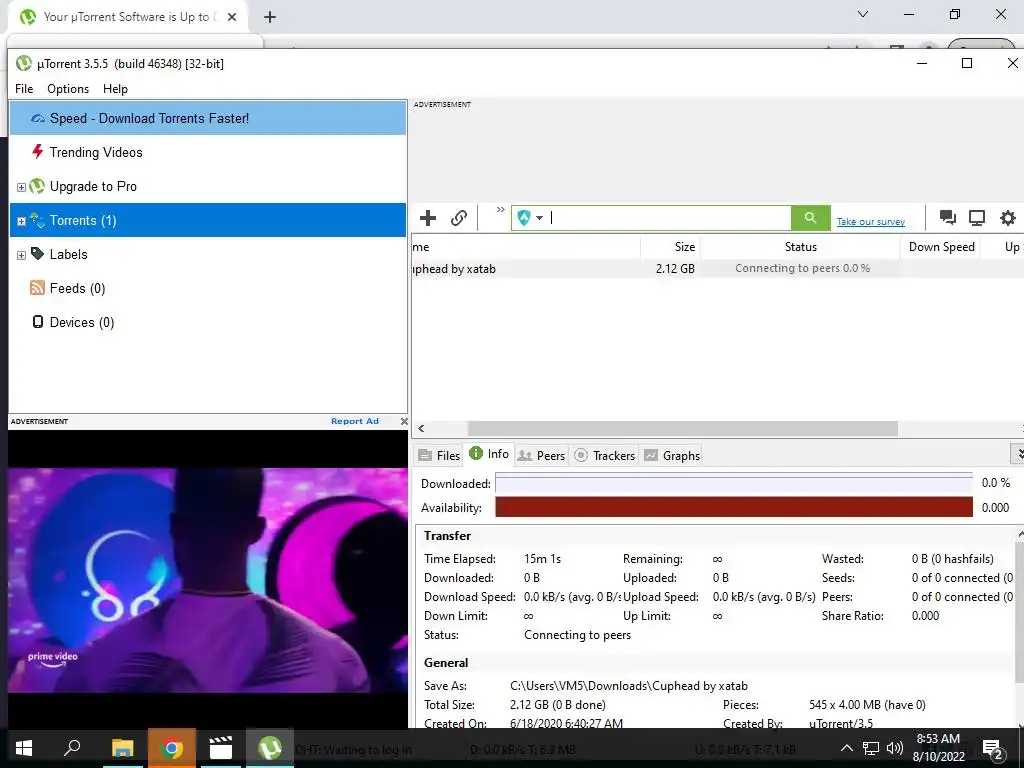Image resolution: width=1024 pixels, height=768 pixels.
Task: Switch to Chrome from taskbar
Action: pos(172,748)
